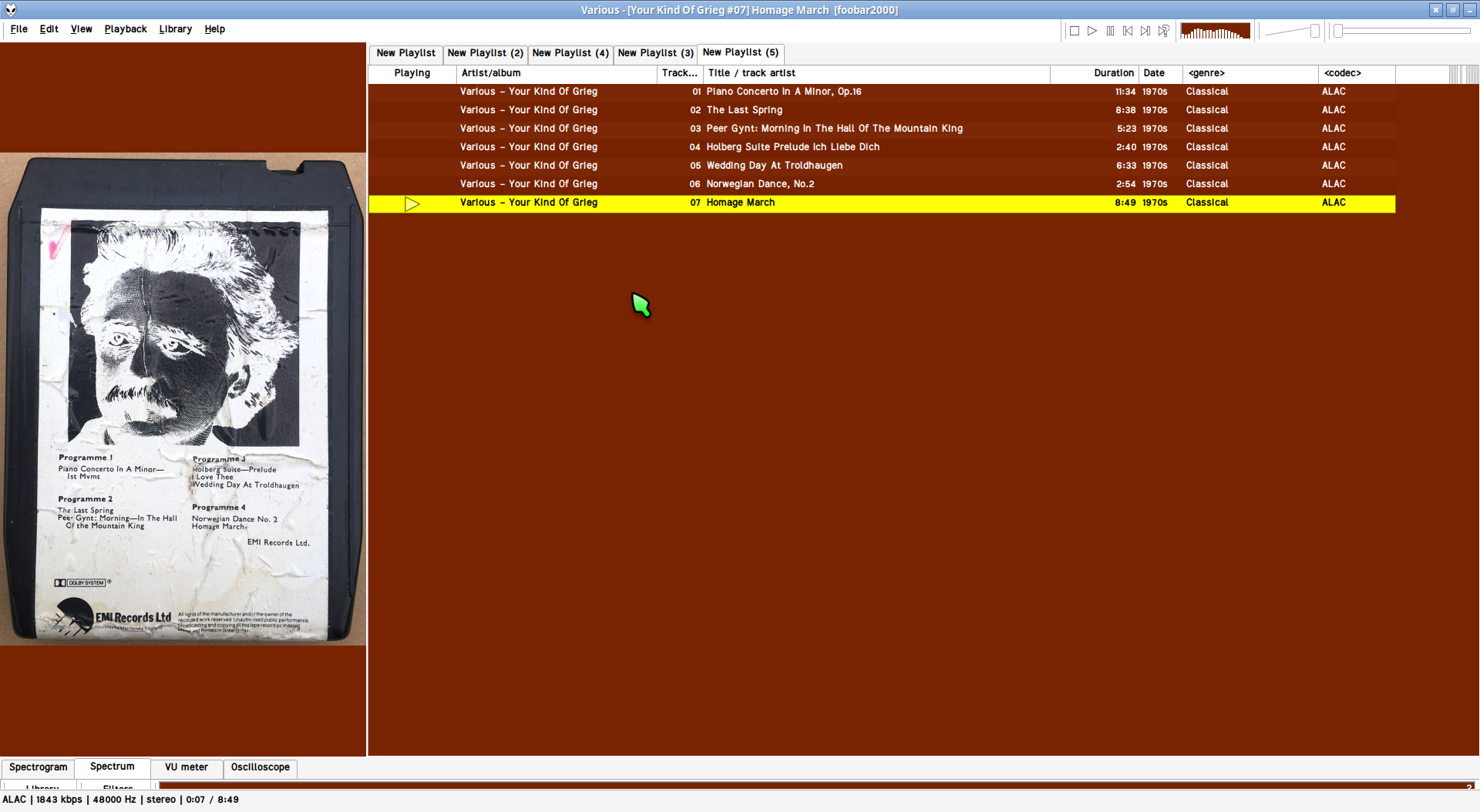Sort by <genre> column header

(x=1250, y=73)
